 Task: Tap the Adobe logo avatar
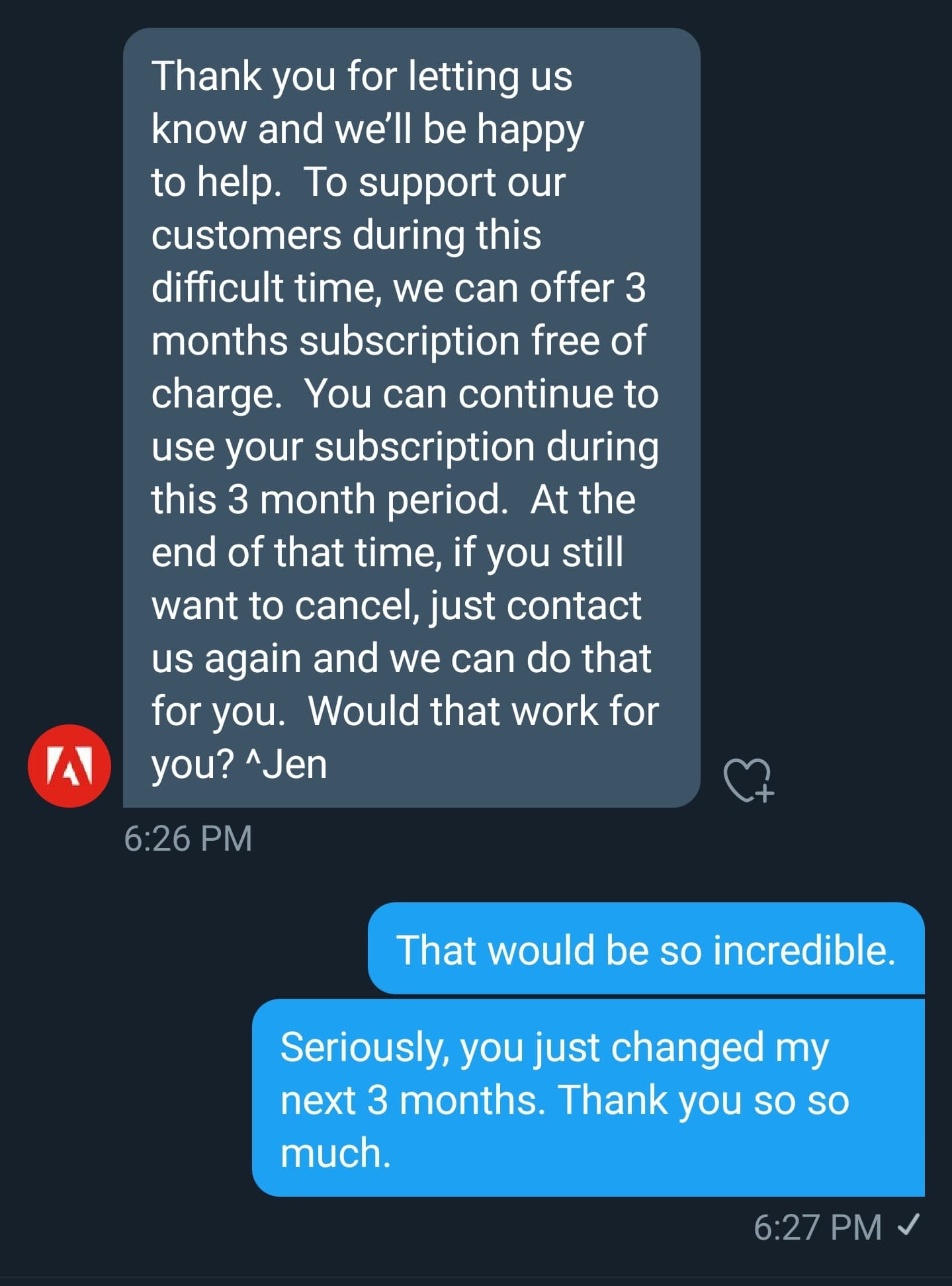click(69, 766)
